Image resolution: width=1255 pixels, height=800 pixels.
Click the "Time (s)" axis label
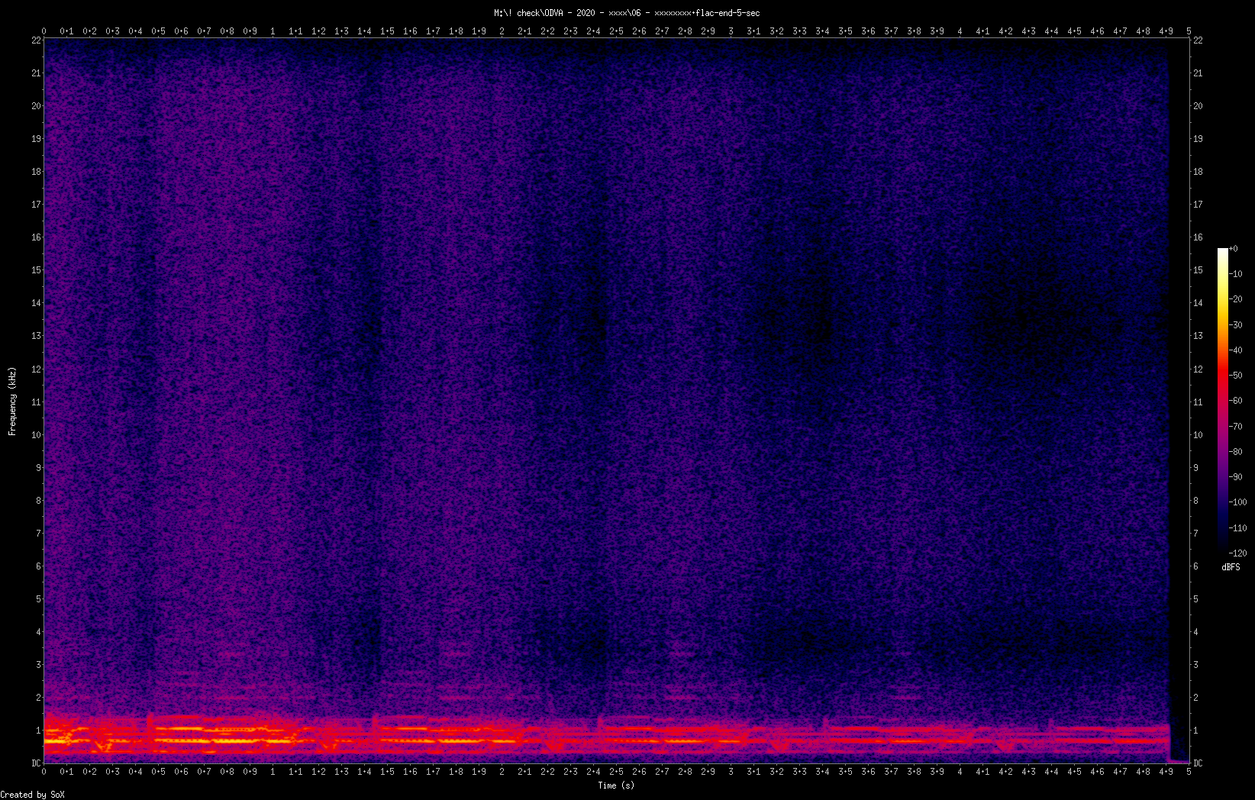point(616,786)
